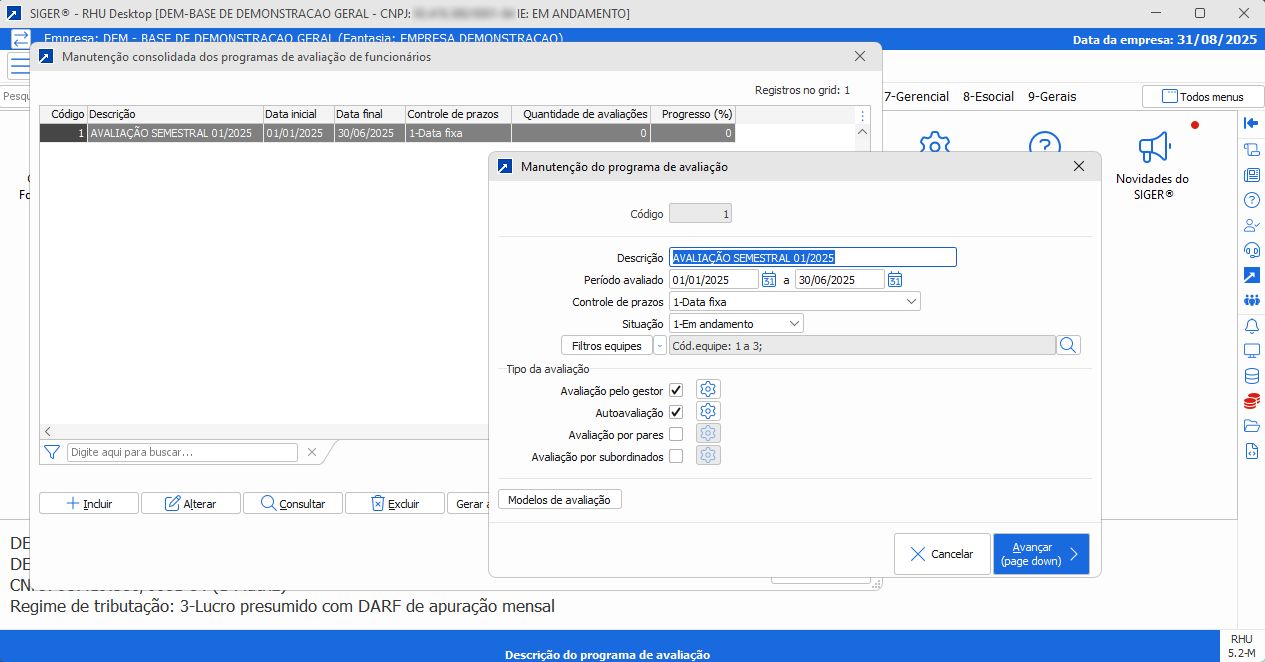Click the gray database icon in sidebar
Viewport: 1265px width, 662px height.
click(x=1251, y=376)
